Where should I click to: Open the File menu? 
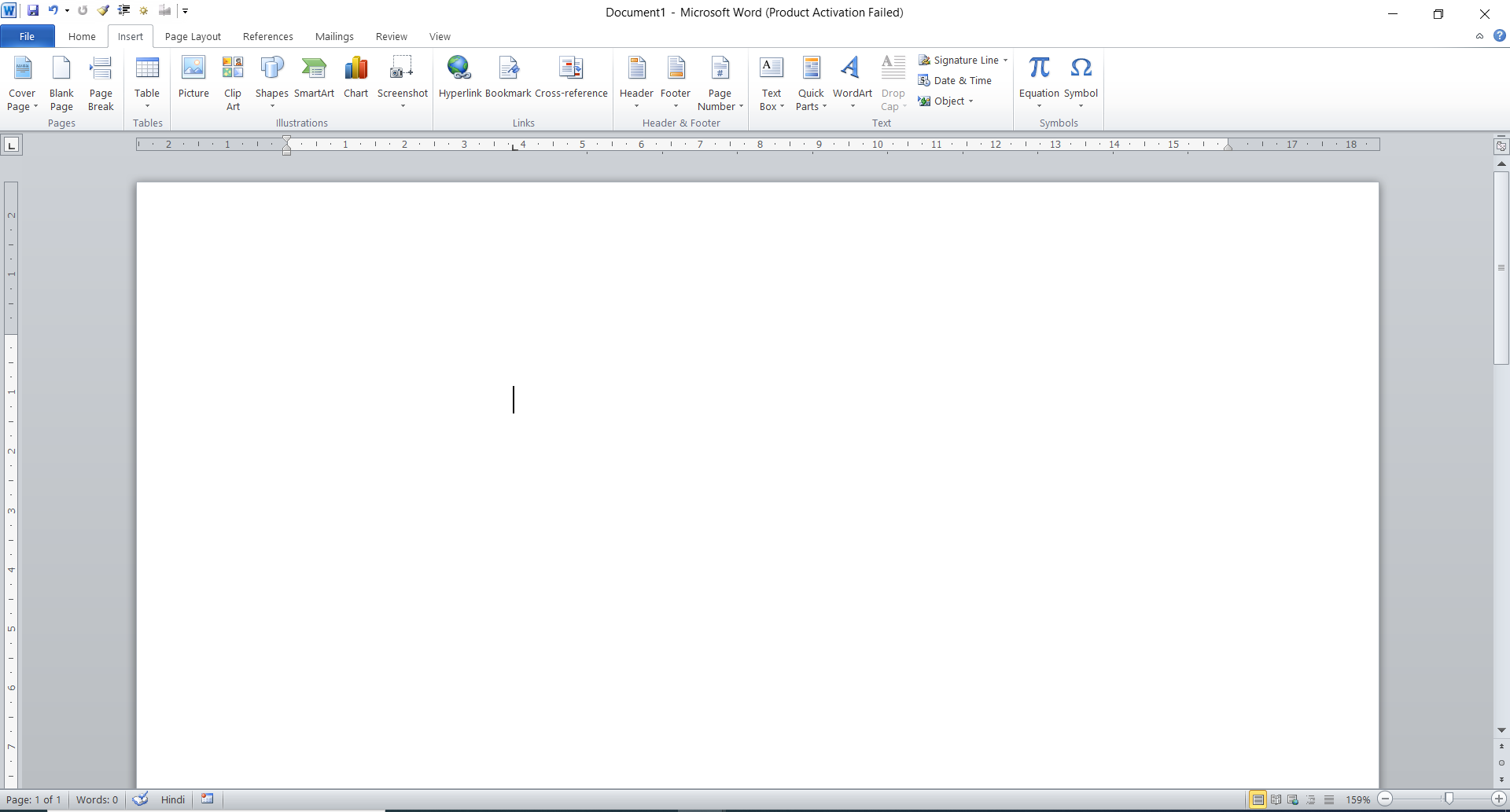click(x=27, y=36)
